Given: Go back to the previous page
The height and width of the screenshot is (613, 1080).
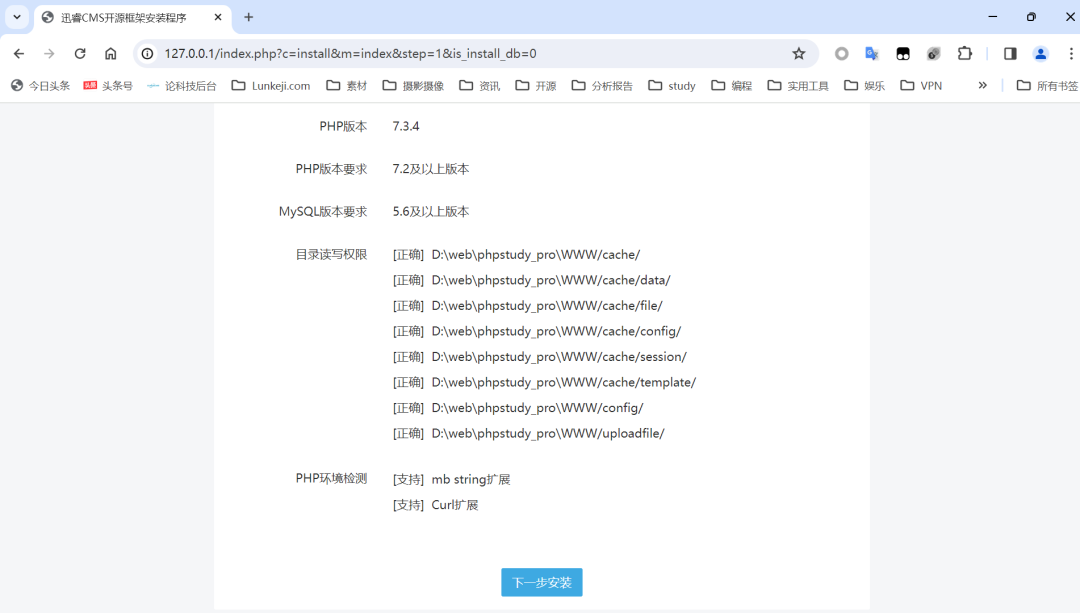Looking at the screenshot, I should point(19,54).
